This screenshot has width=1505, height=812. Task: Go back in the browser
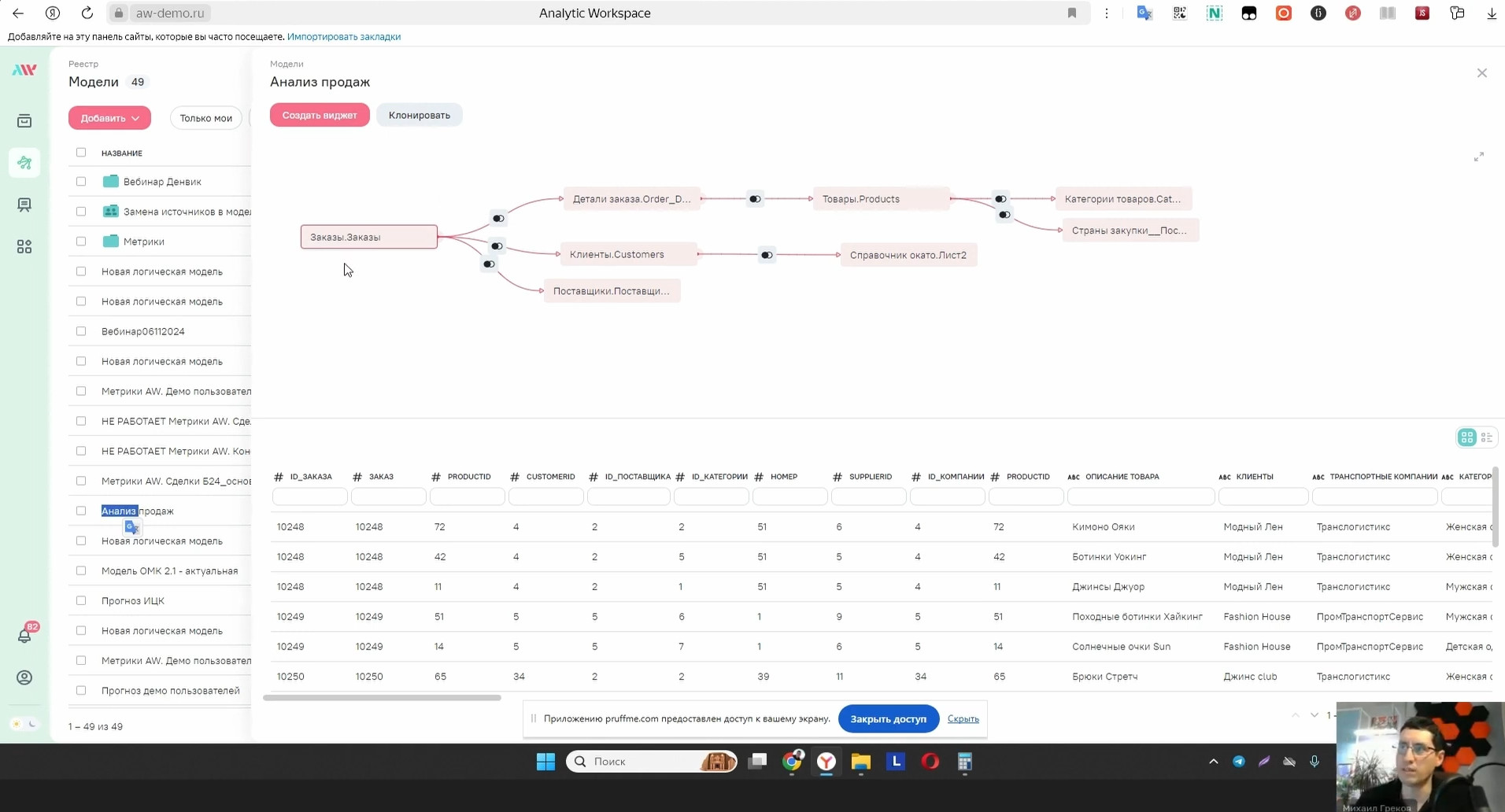18,13
